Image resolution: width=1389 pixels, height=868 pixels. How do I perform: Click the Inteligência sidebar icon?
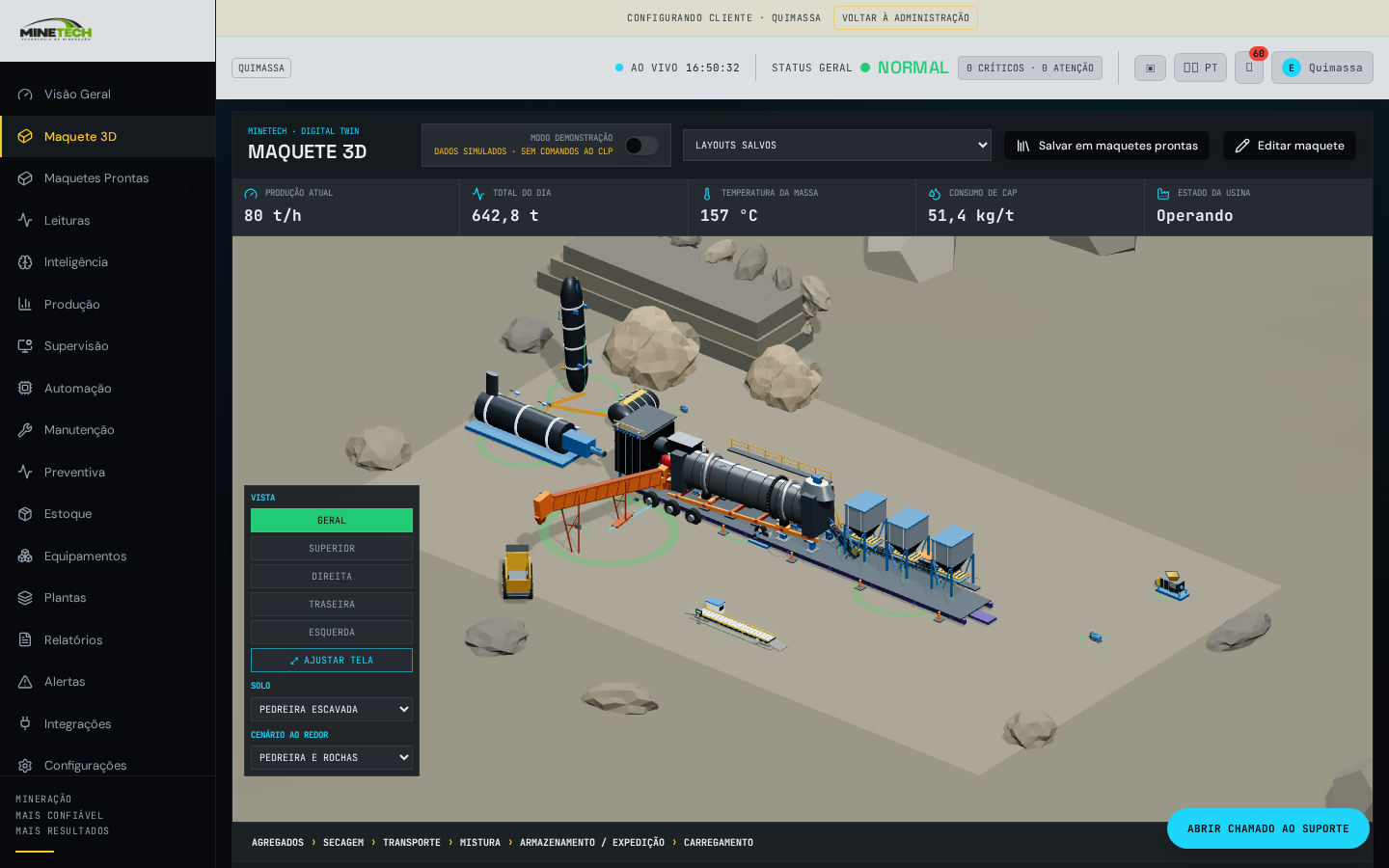25,262
